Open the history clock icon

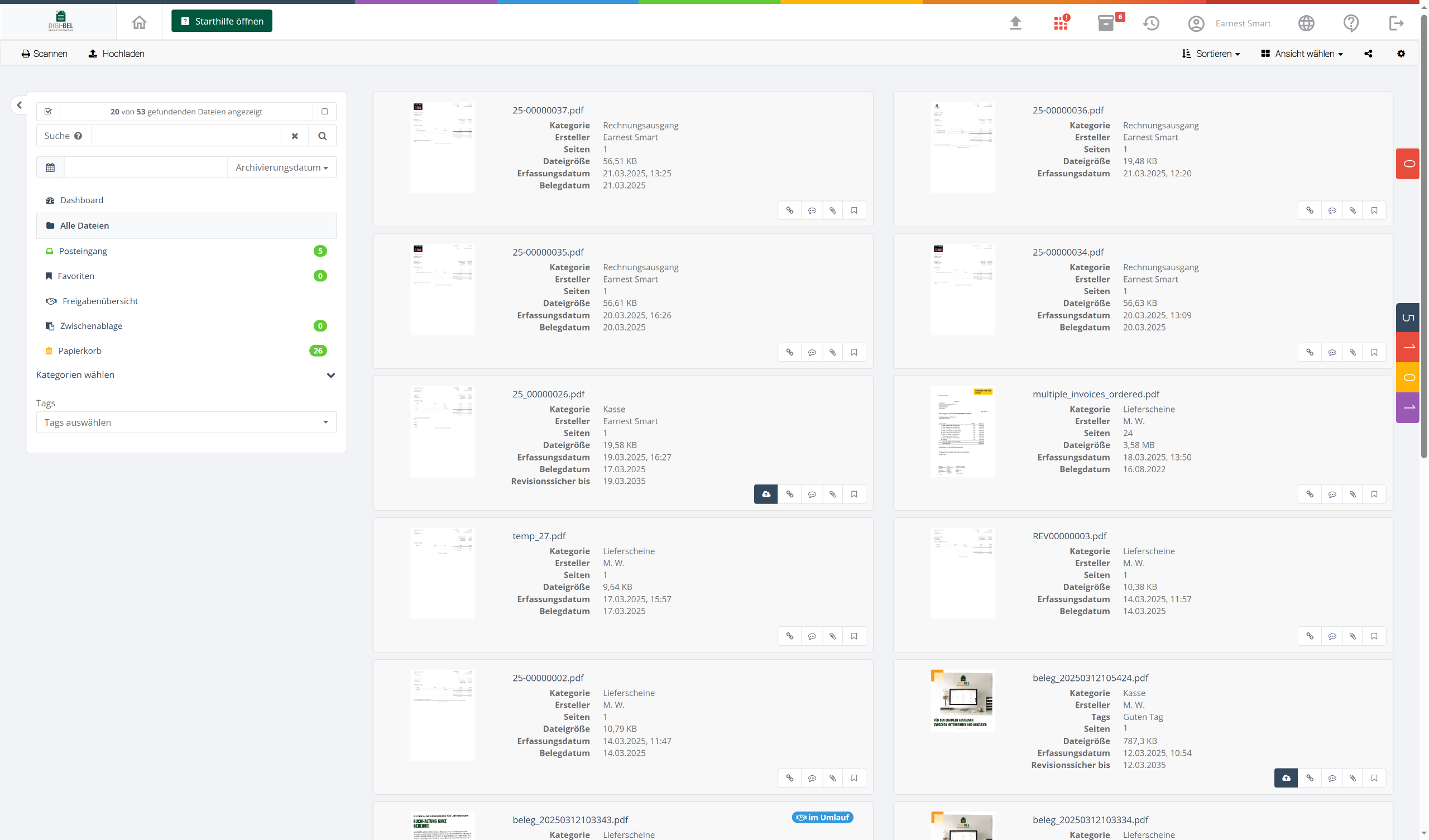1150,23
